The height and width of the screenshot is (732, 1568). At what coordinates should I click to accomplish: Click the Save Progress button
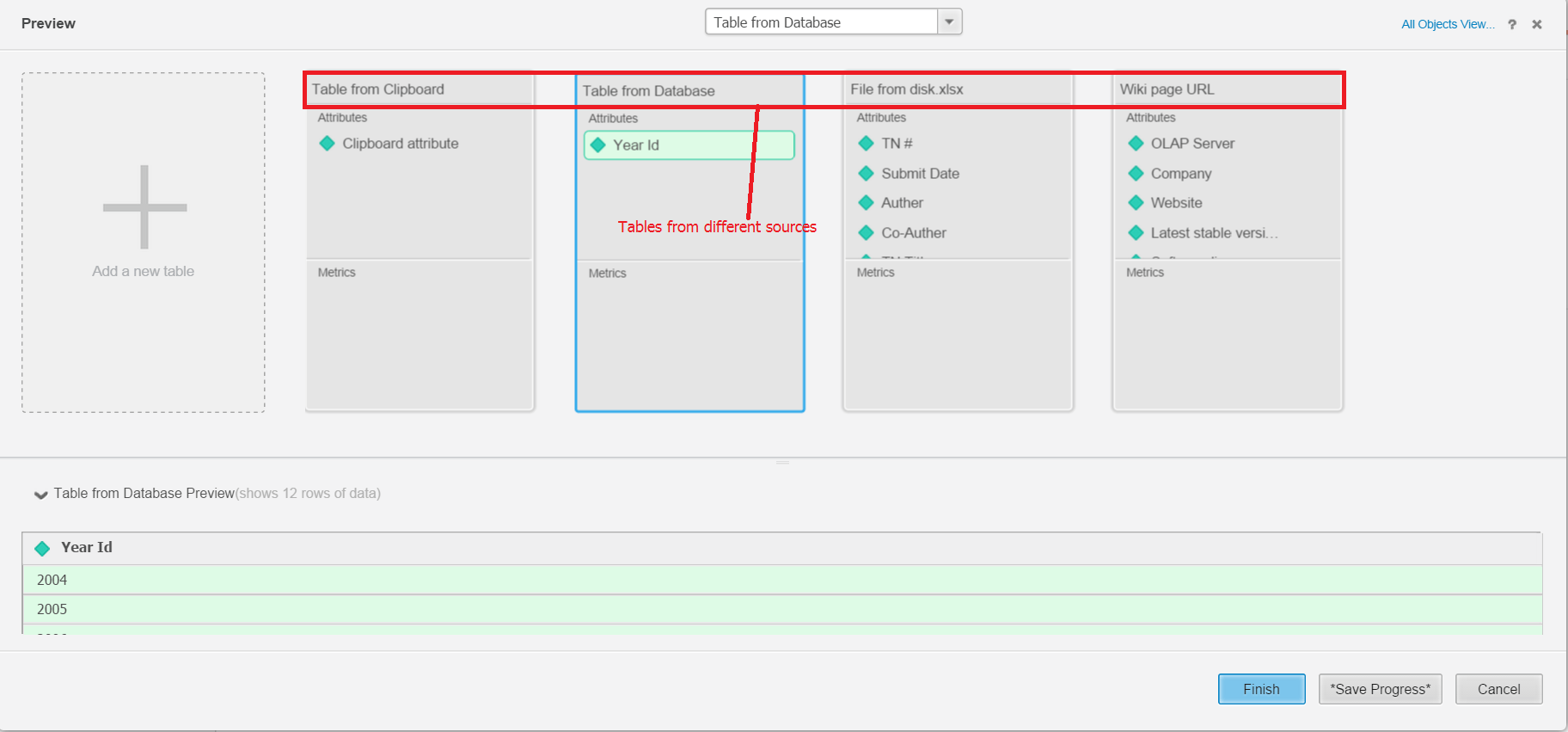pos(1380,689)
